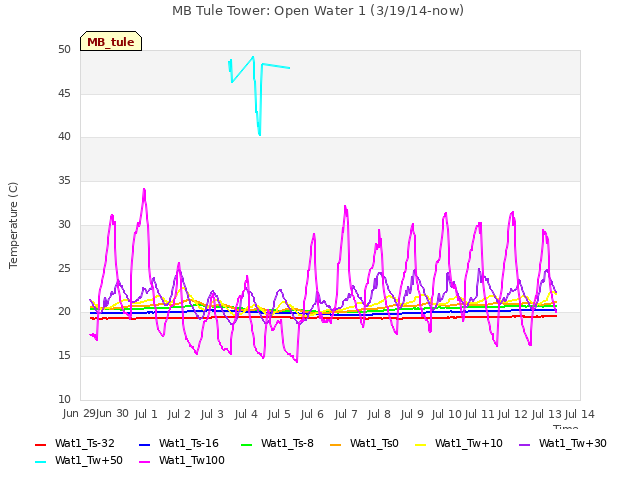Select the Wat1_Tw+30 legend label
640x480 pixels.
573,444
